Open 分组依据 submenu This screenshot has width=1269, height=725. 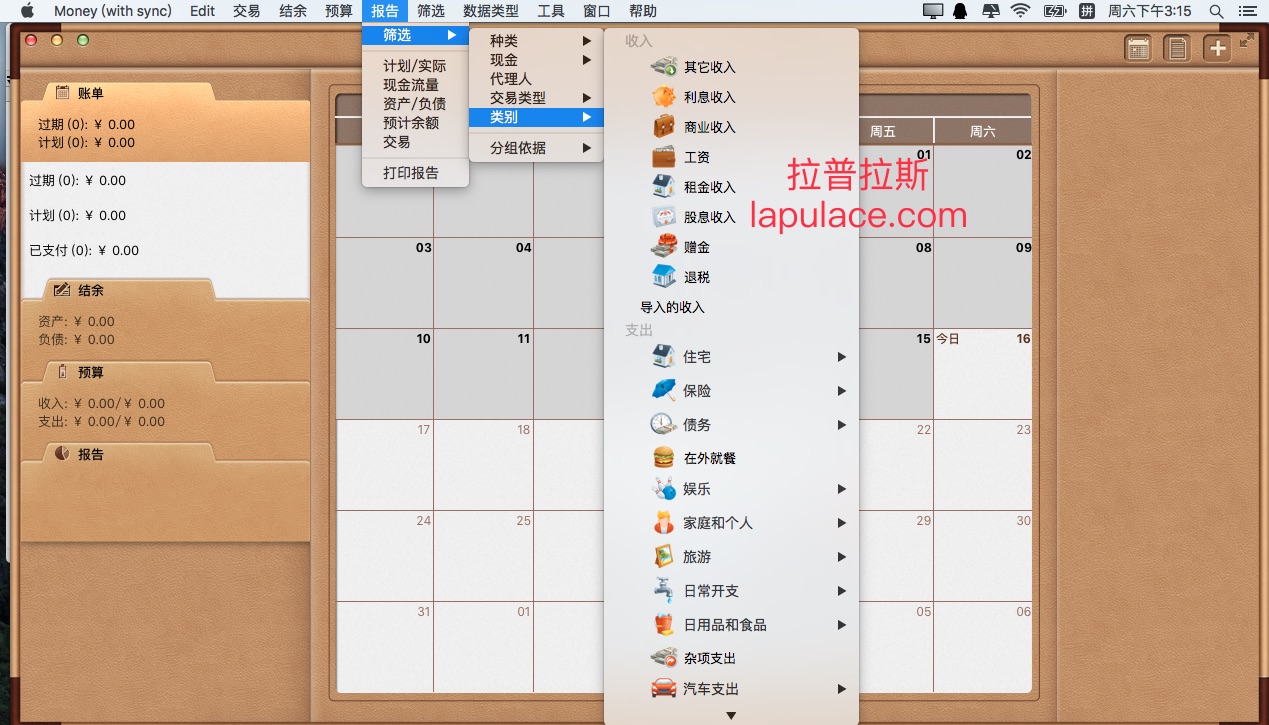click(x=536, y=148)
